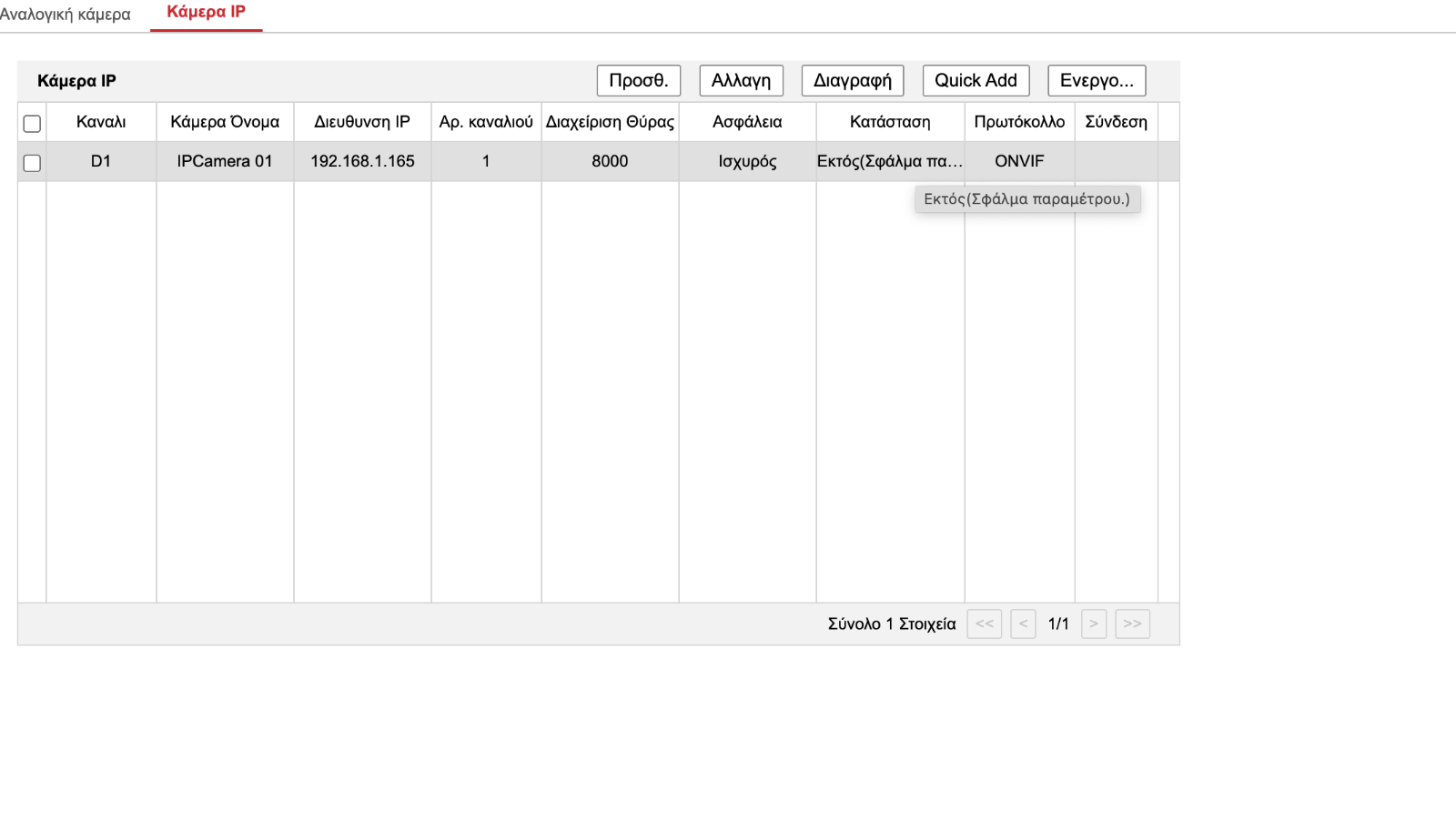Click the IPCamera 01 name cell
Image resolution: width=1456 pixels, height=822 pixels.
225,161
